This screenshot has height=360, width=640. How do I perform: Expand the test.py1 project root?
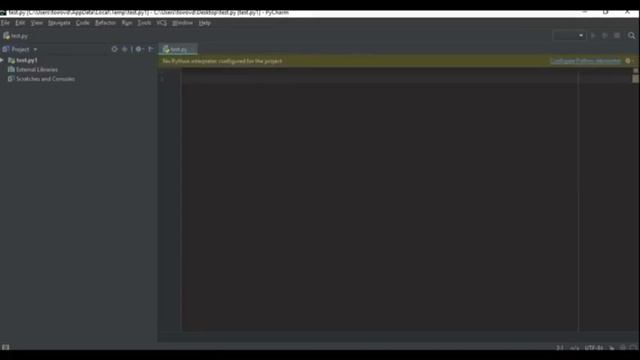(x=2, y=60)
